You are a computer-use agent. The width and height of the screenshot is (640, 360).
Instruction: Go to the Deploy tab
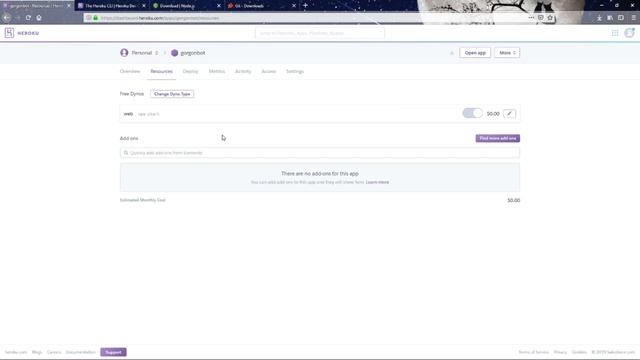[x=190, y=71]
